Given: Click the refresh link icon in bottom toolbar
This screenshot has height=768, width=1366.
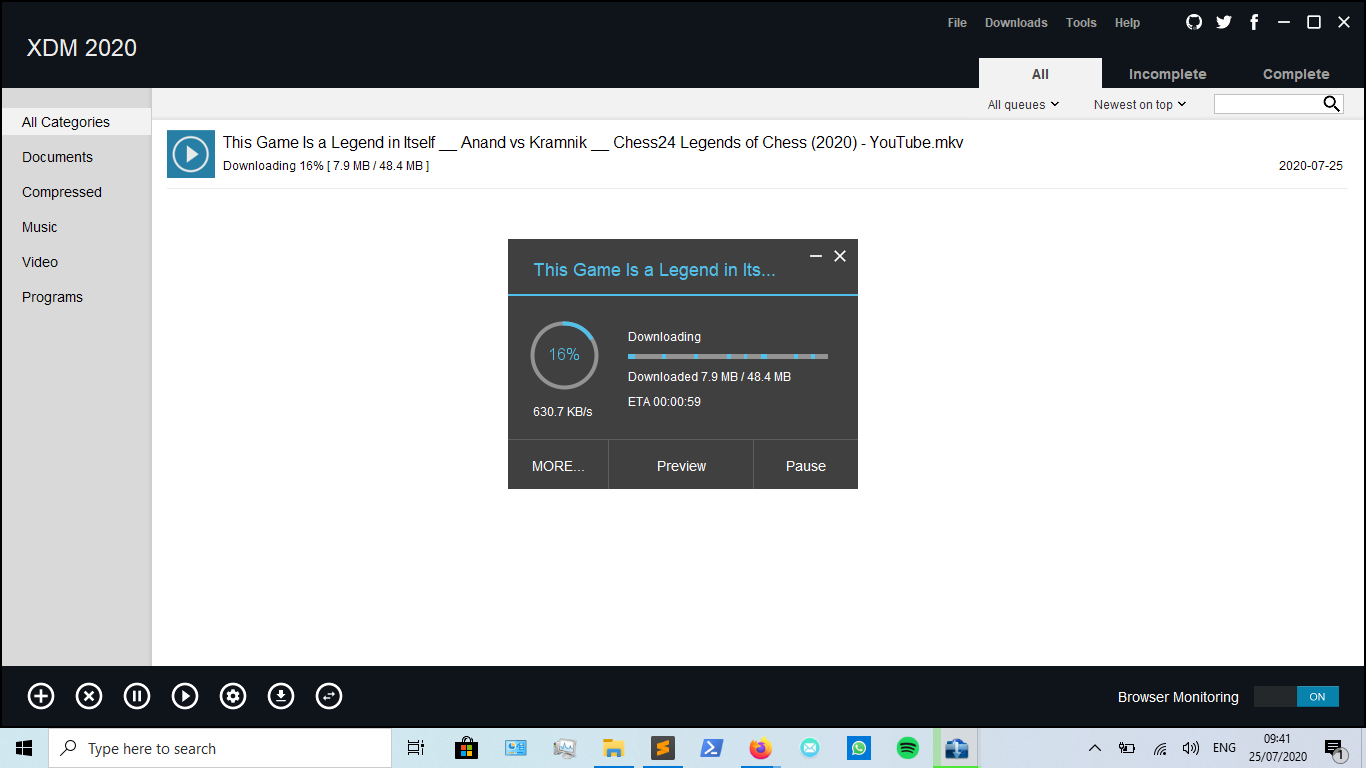Looking at the screenshot, I should click(x=328, y=696).
